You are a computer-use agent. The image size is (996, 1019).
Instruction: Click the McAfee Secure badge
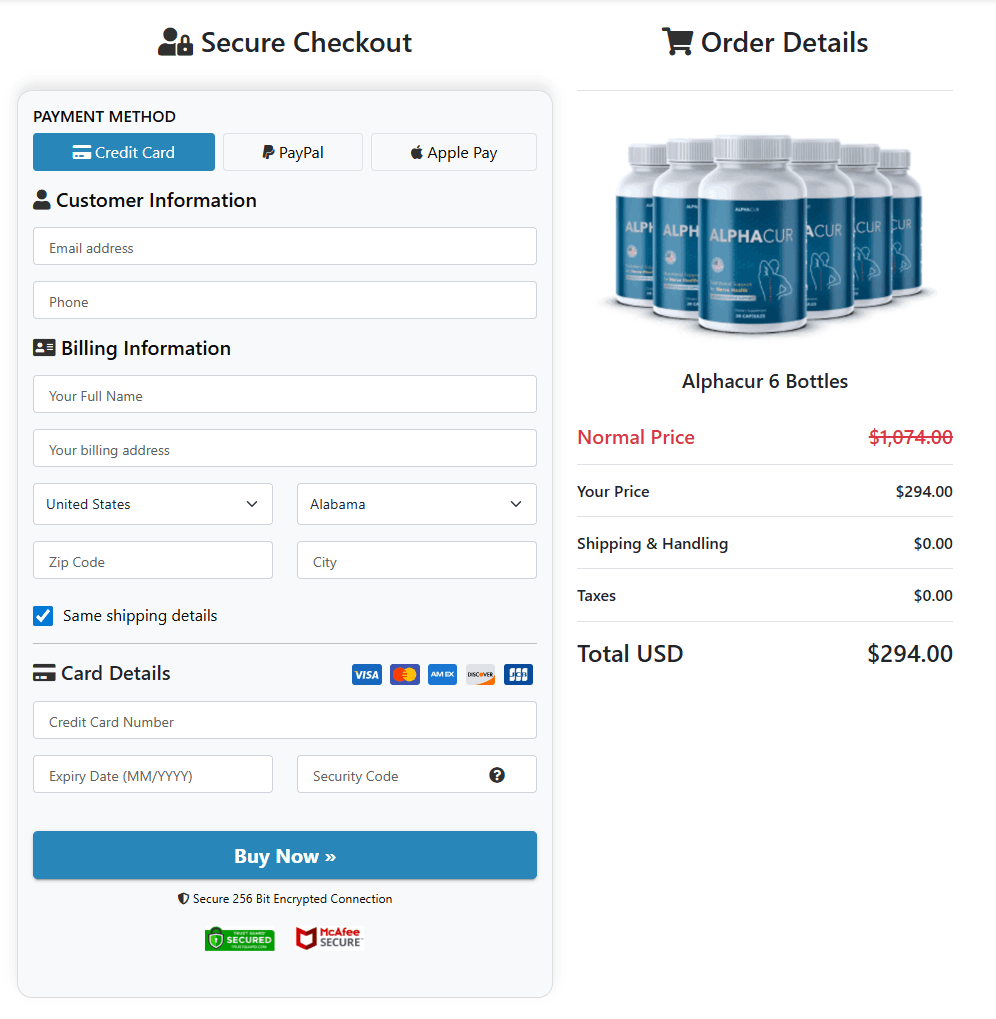tap(329, 938)
